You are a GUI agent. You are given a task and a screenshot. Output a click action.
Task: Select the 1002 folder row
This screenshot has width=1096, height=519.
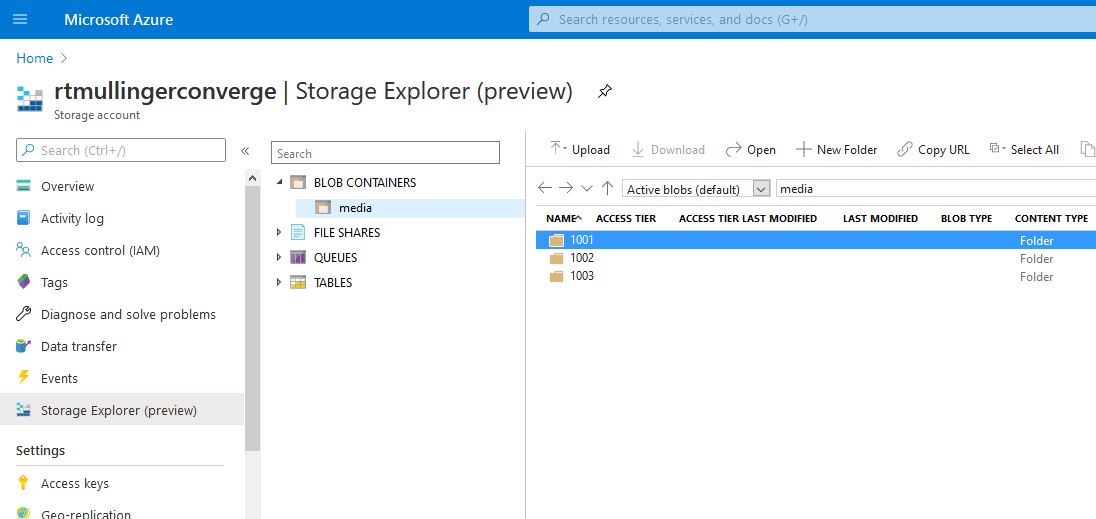[x=816, y=258]
